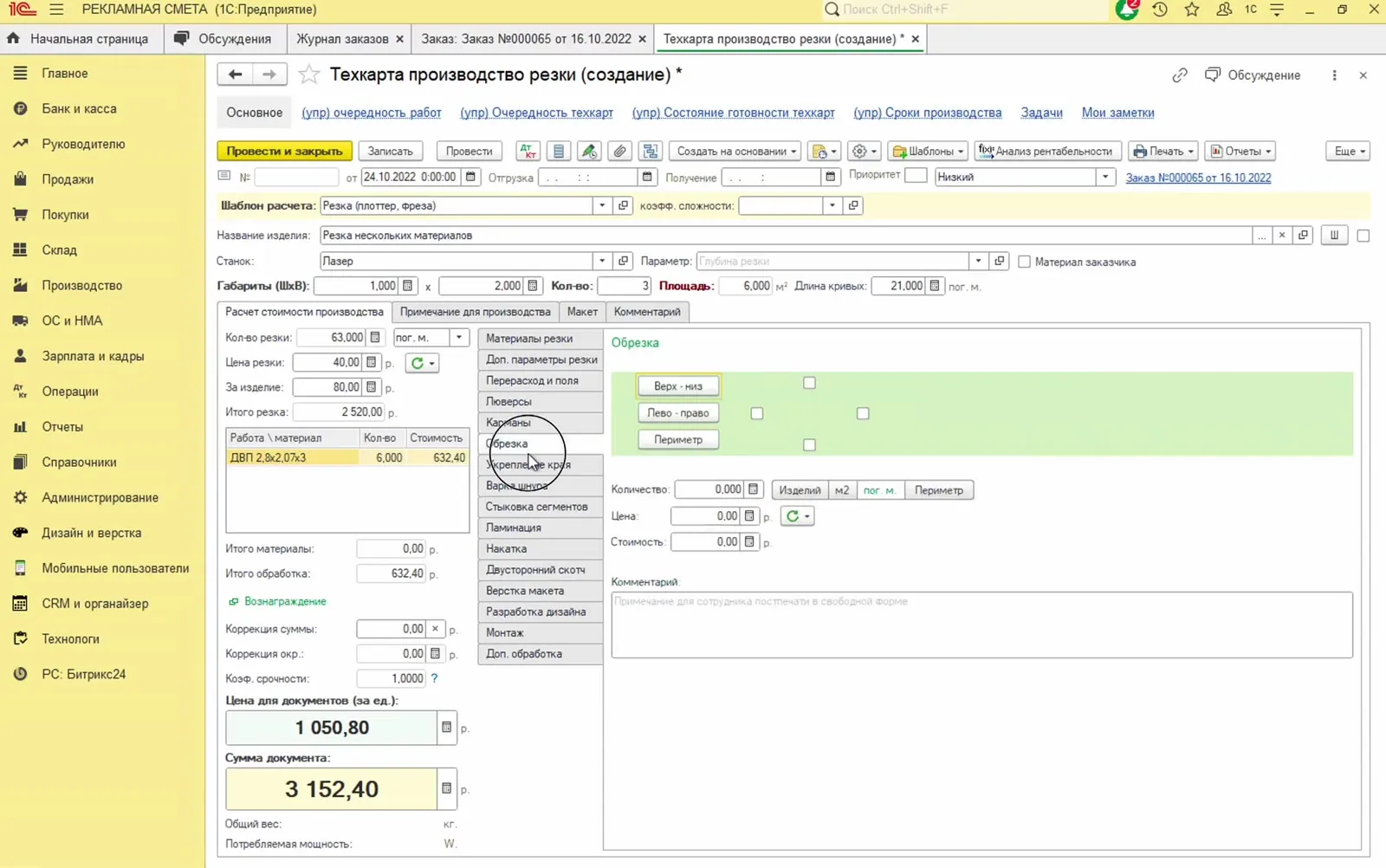Expand the Приоритет Низкий dropdown

pyautogui.click(x=1104, y=177)
